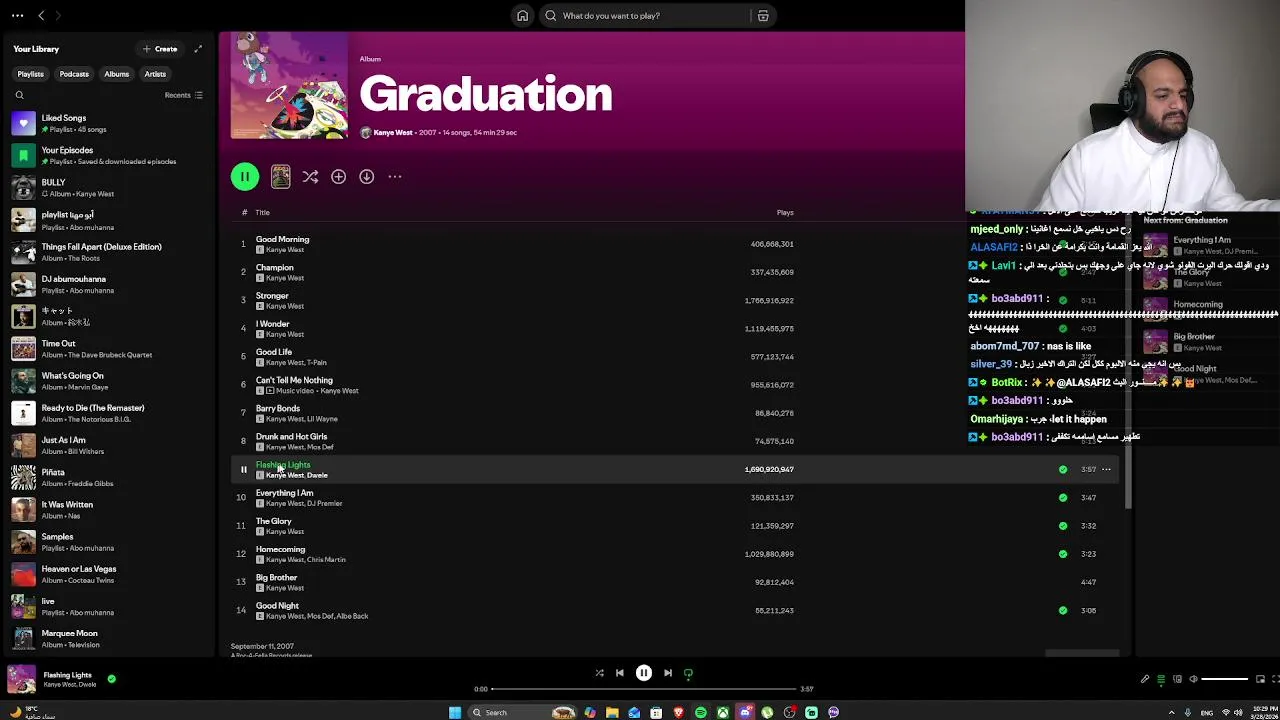Image resolution: width=1280 pixels, height=720 pixels.
Task: Expand Your Library panel
Action: pos(198,49)
